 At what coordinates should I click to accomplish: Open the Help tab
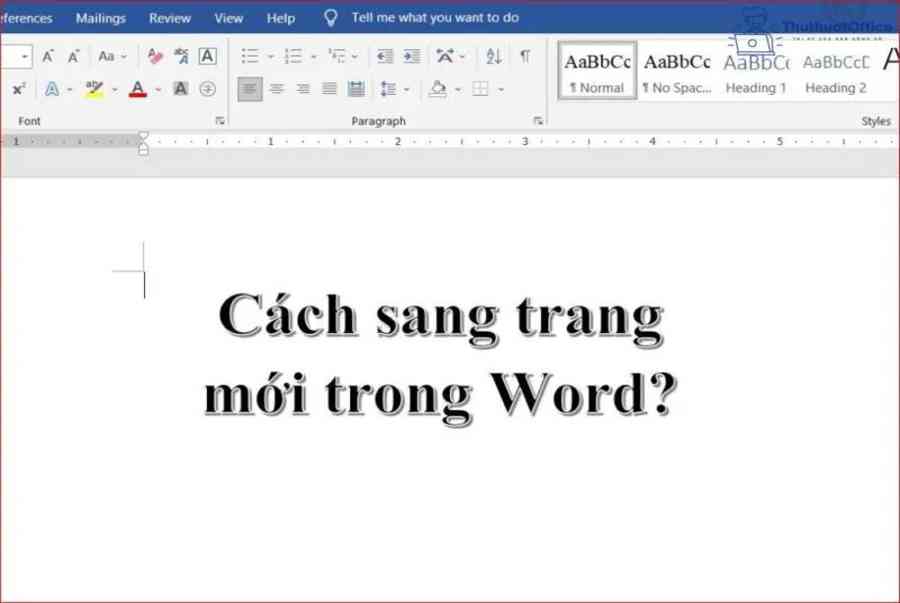tap(281, 18)
